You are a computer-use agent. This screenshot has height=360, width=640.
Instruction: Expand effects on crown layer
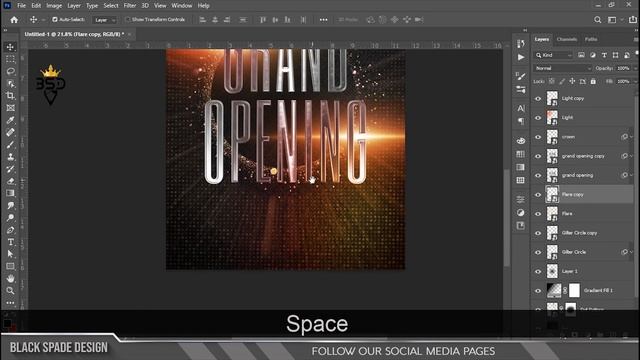coord(631,137)
